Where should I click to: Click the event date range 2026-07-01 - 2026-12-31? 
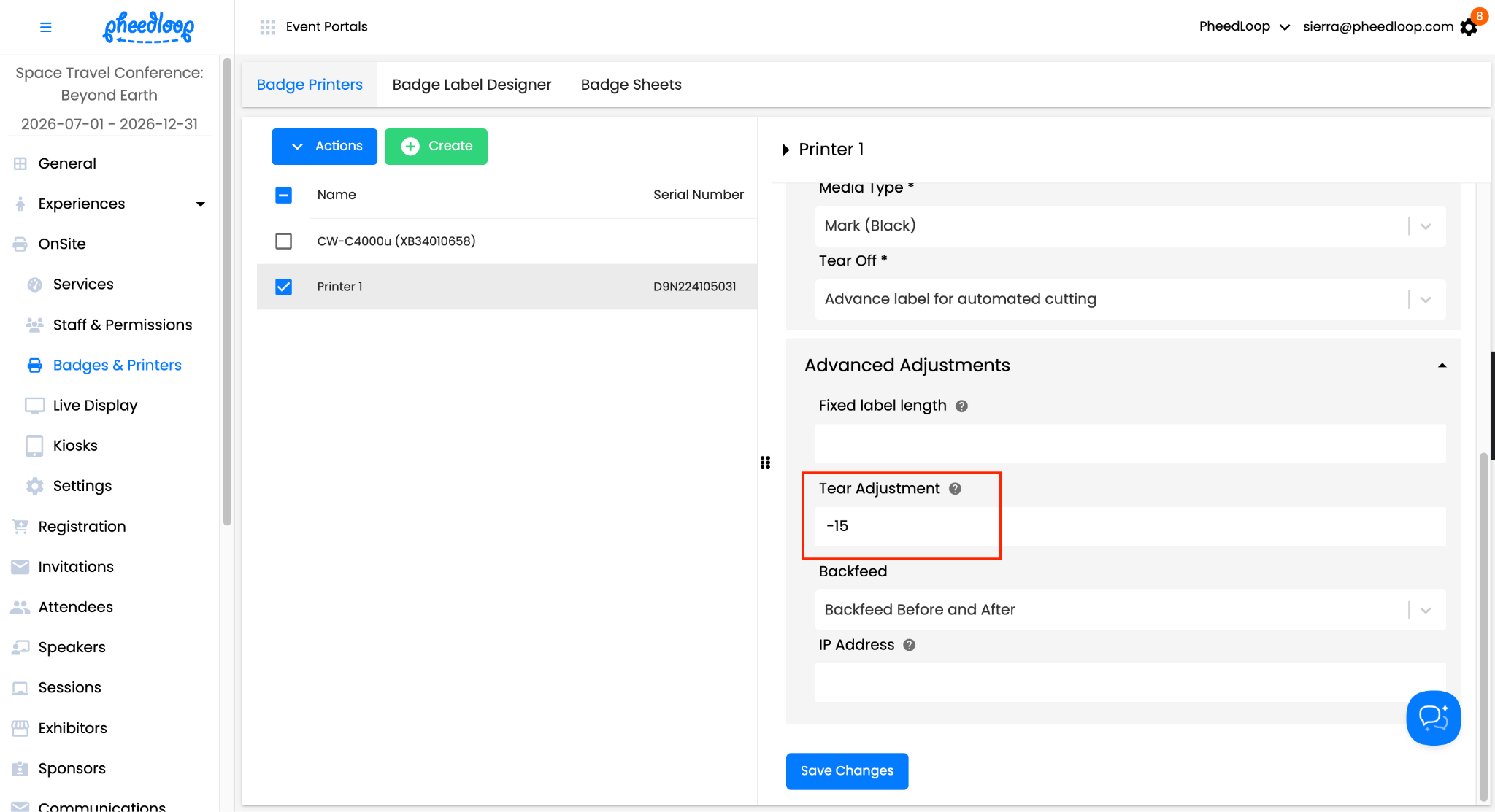point(109,124)
